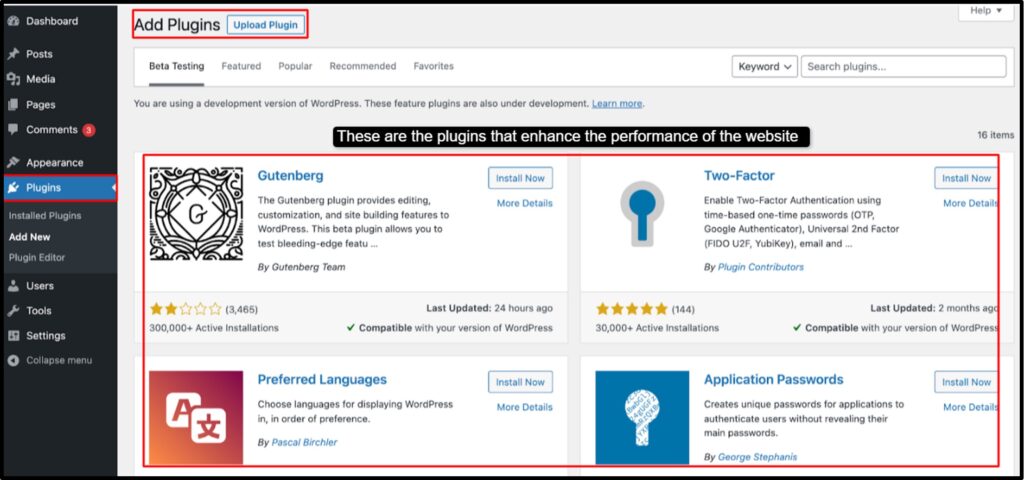Click the Pages icon in sidebar
1024x480 pixels.
click(x=13, y=104)
